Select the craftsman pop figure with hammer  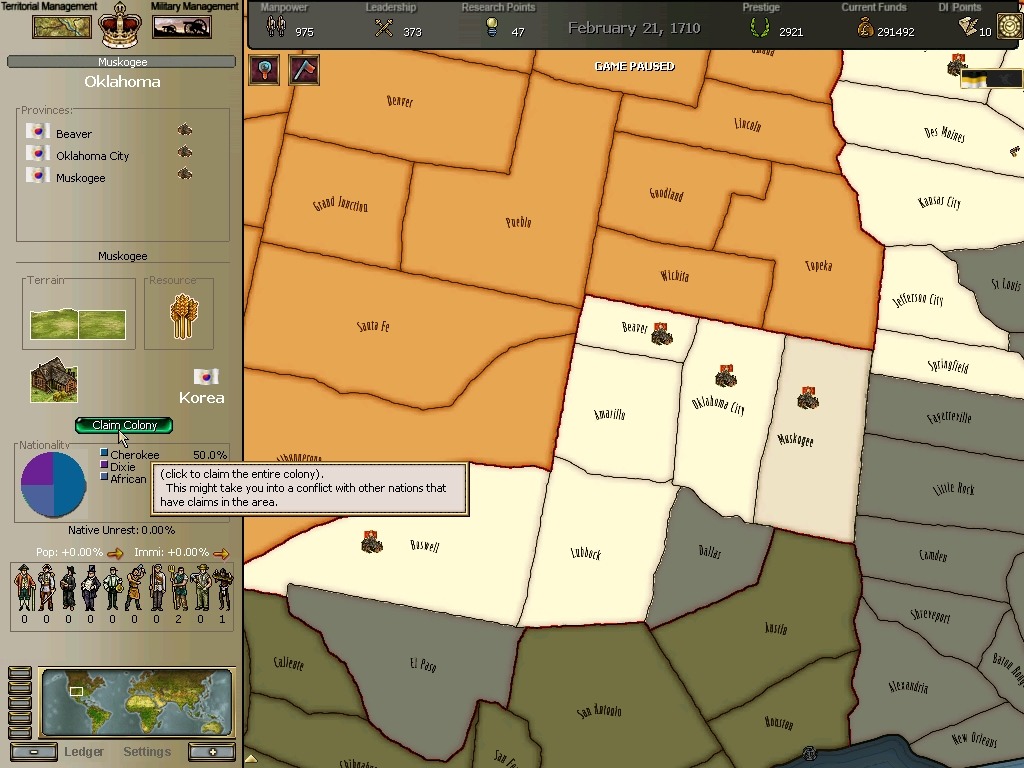pyautogui.click(x=135, y=588)
